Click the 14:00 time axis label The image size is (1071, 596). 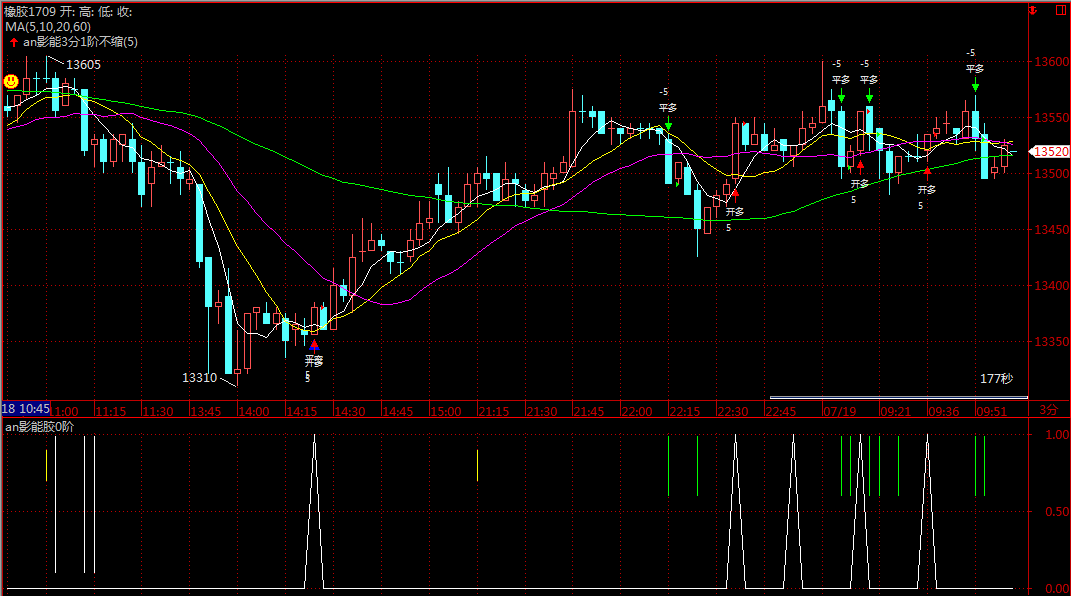(253, 412)
